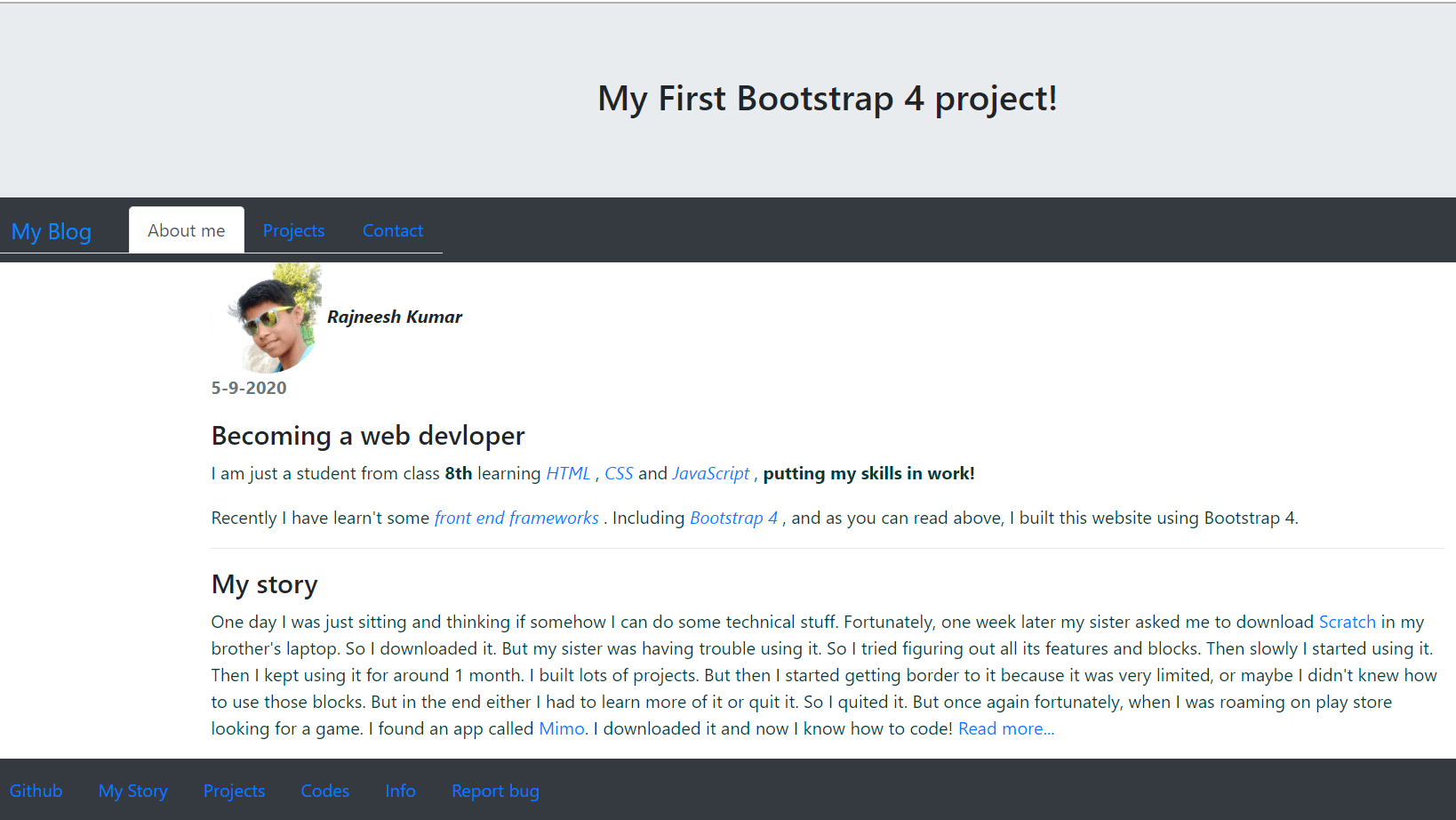Click the bold text putting my skills in work!
Viewport: 1456px width, 820px height.
point(869,474)
